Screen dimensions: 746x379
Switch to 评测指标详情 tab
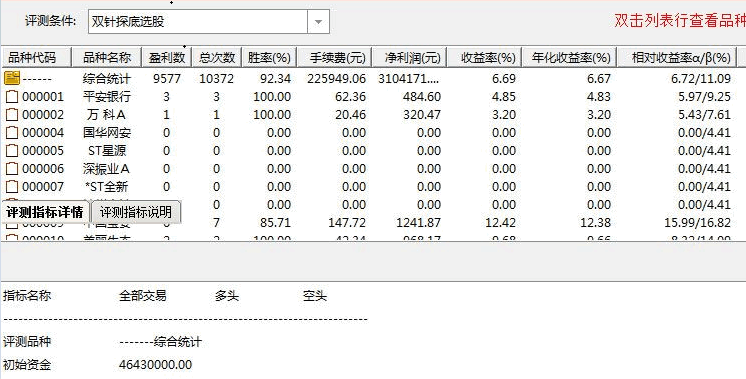coord(45,212)
